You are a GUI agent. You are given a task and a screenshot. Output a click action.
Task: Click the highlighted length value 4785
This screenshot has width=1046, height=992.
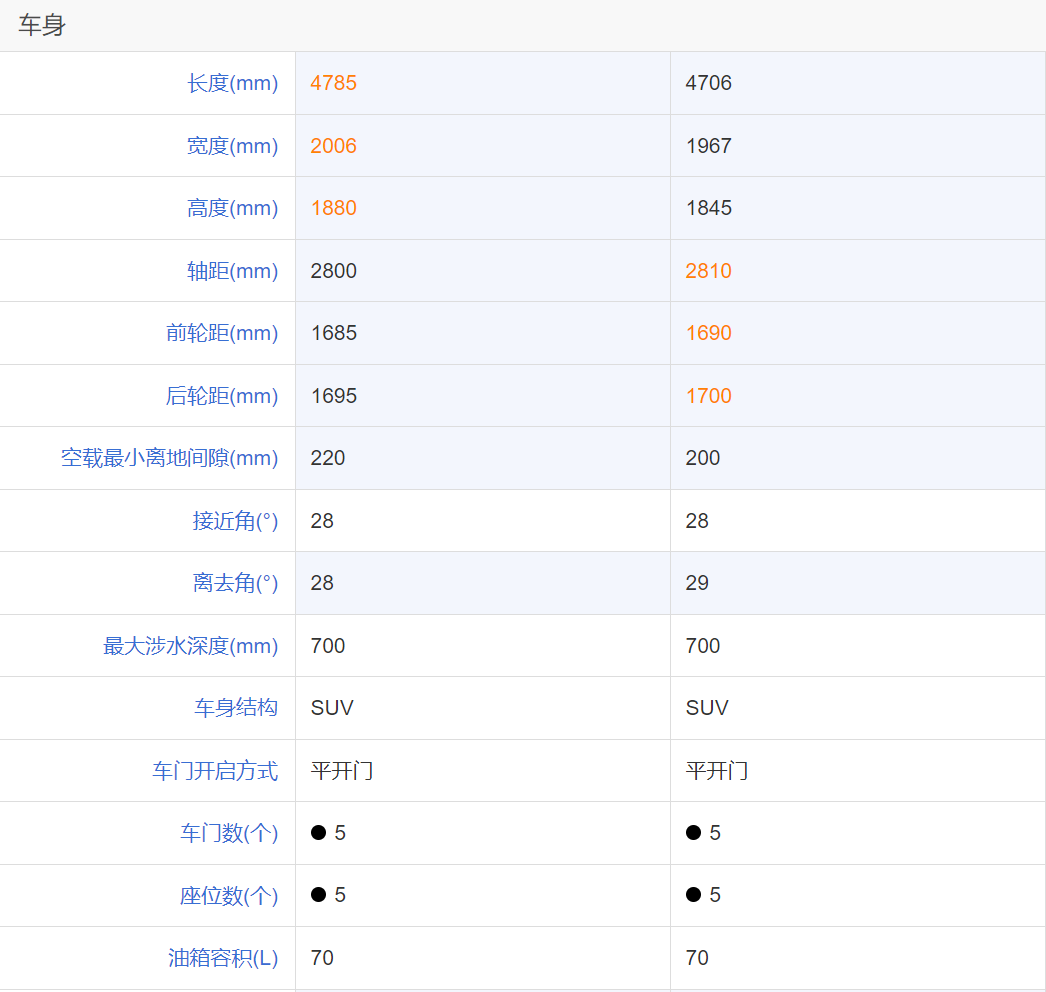click(x=333, y=83)
